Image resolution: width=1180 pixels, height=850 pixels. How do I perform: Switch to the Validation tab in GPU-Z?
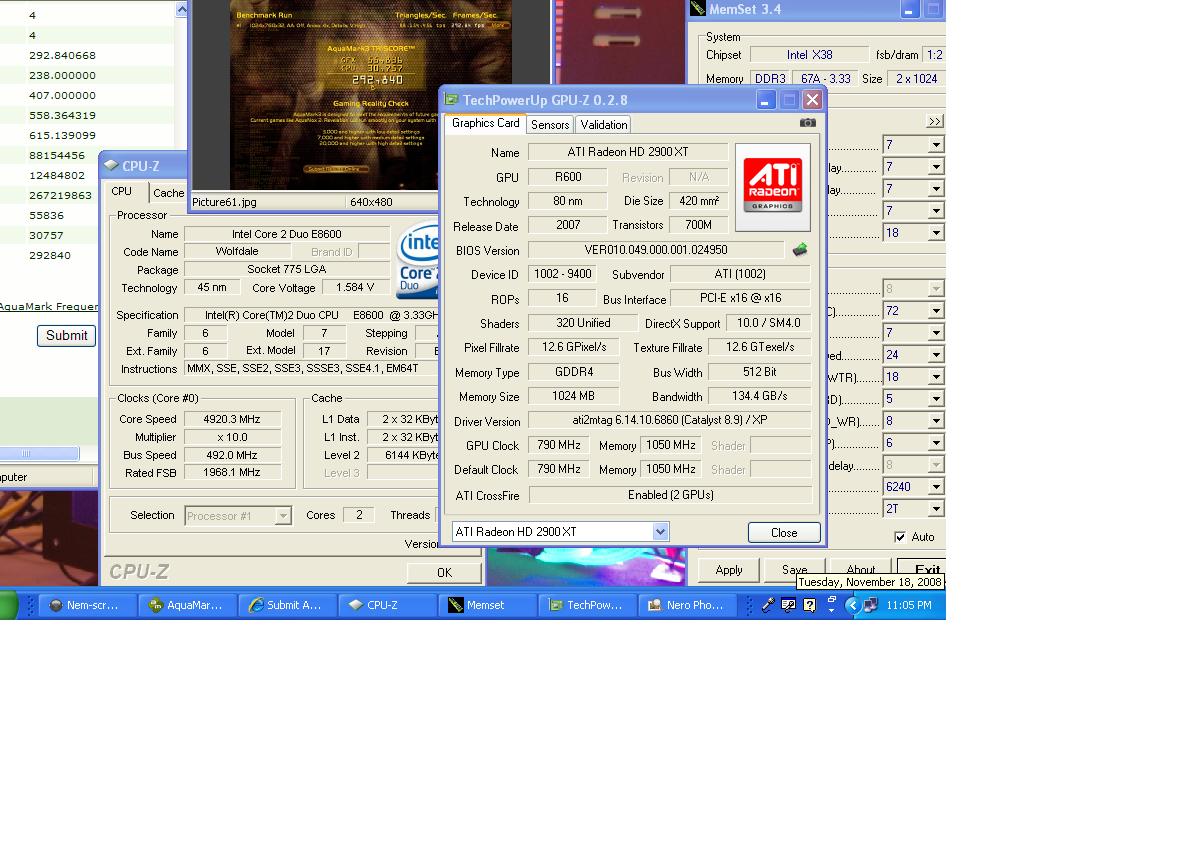[604, 125]
